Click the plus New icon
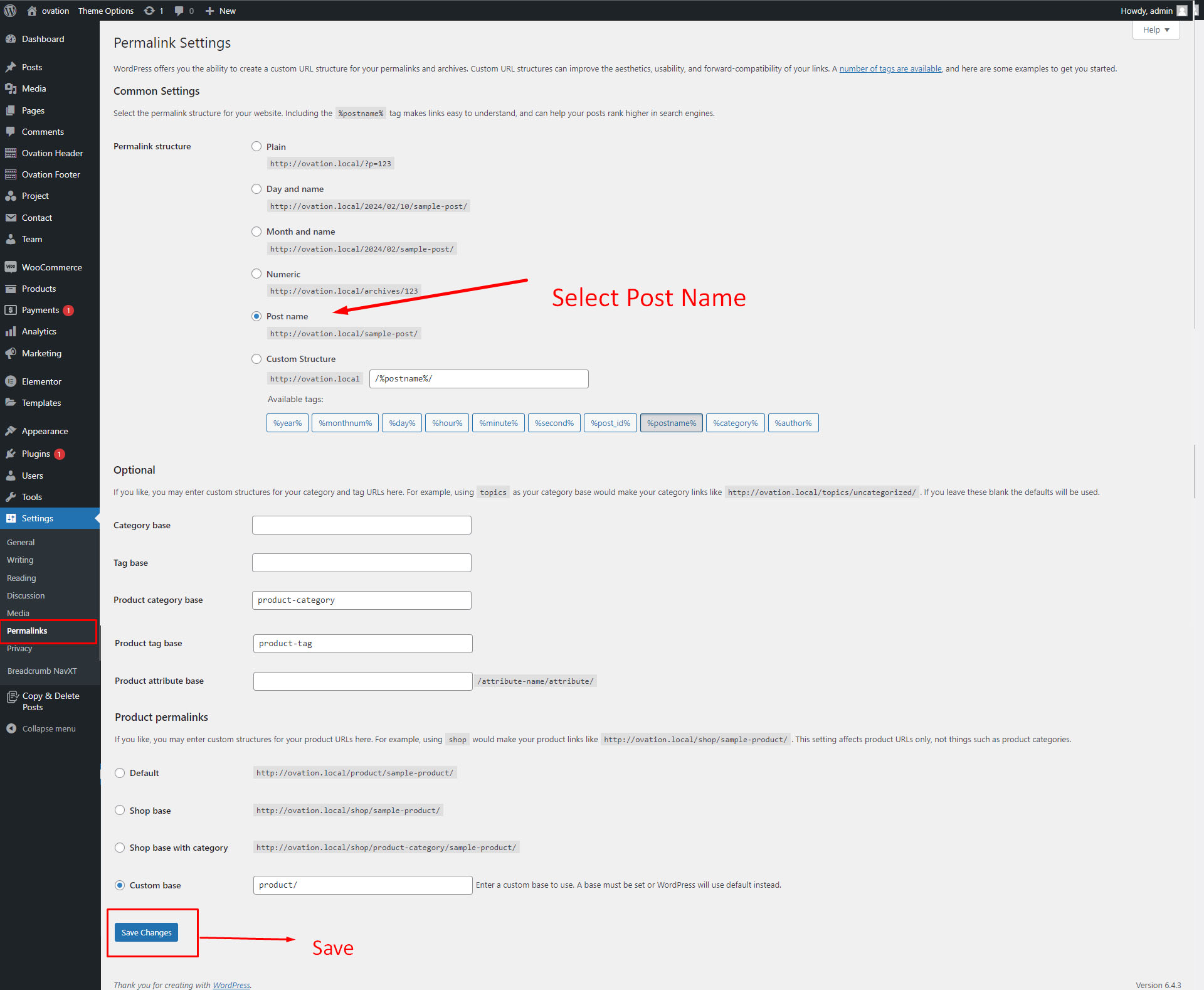This screenshot has height=990, width=1204. click(209, 11)
